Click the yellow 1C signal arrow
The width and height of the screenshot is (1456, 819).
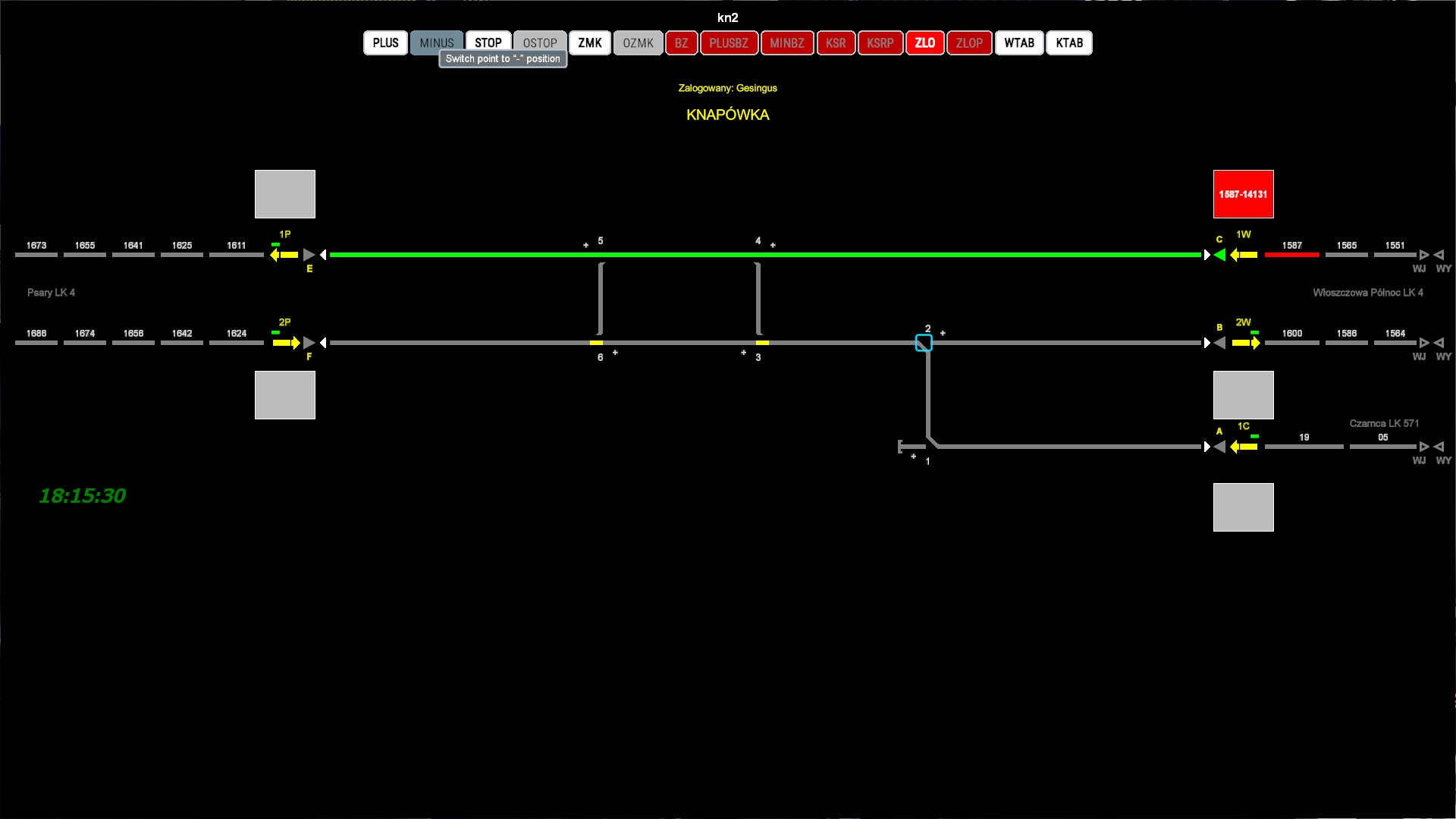[x=1244, y=447]
